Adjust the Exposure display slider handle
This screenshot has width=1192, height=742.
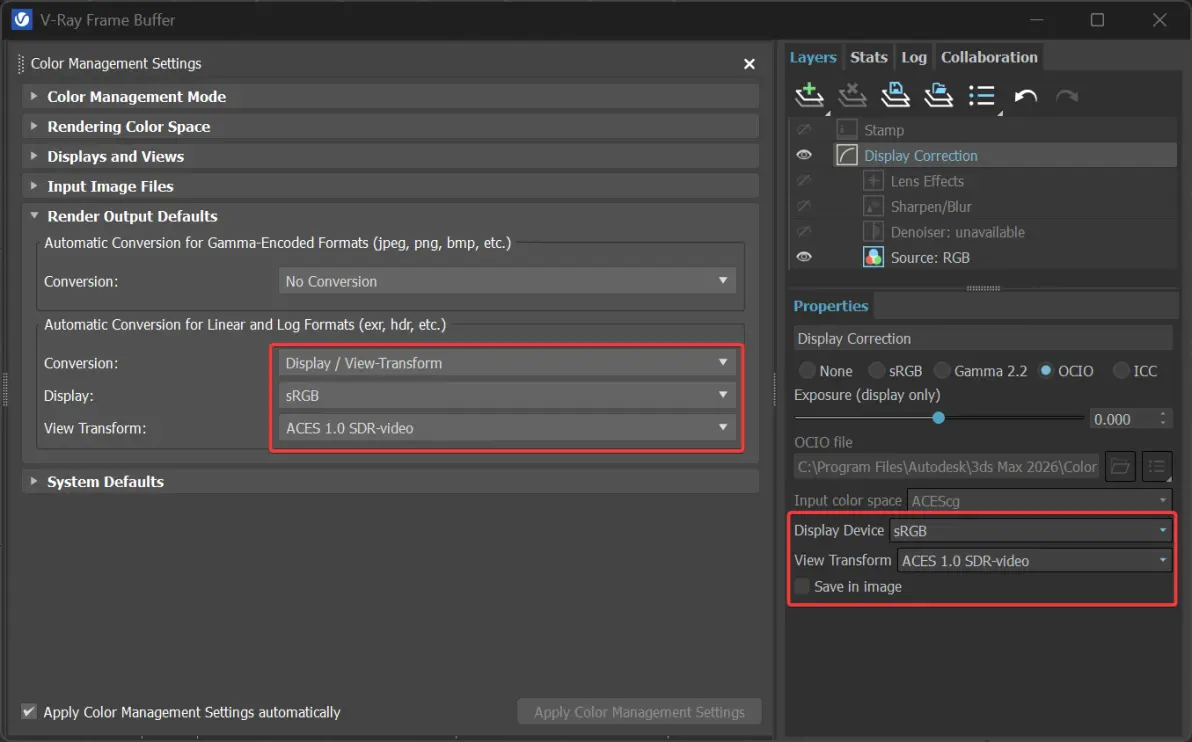tap(939, 417)
